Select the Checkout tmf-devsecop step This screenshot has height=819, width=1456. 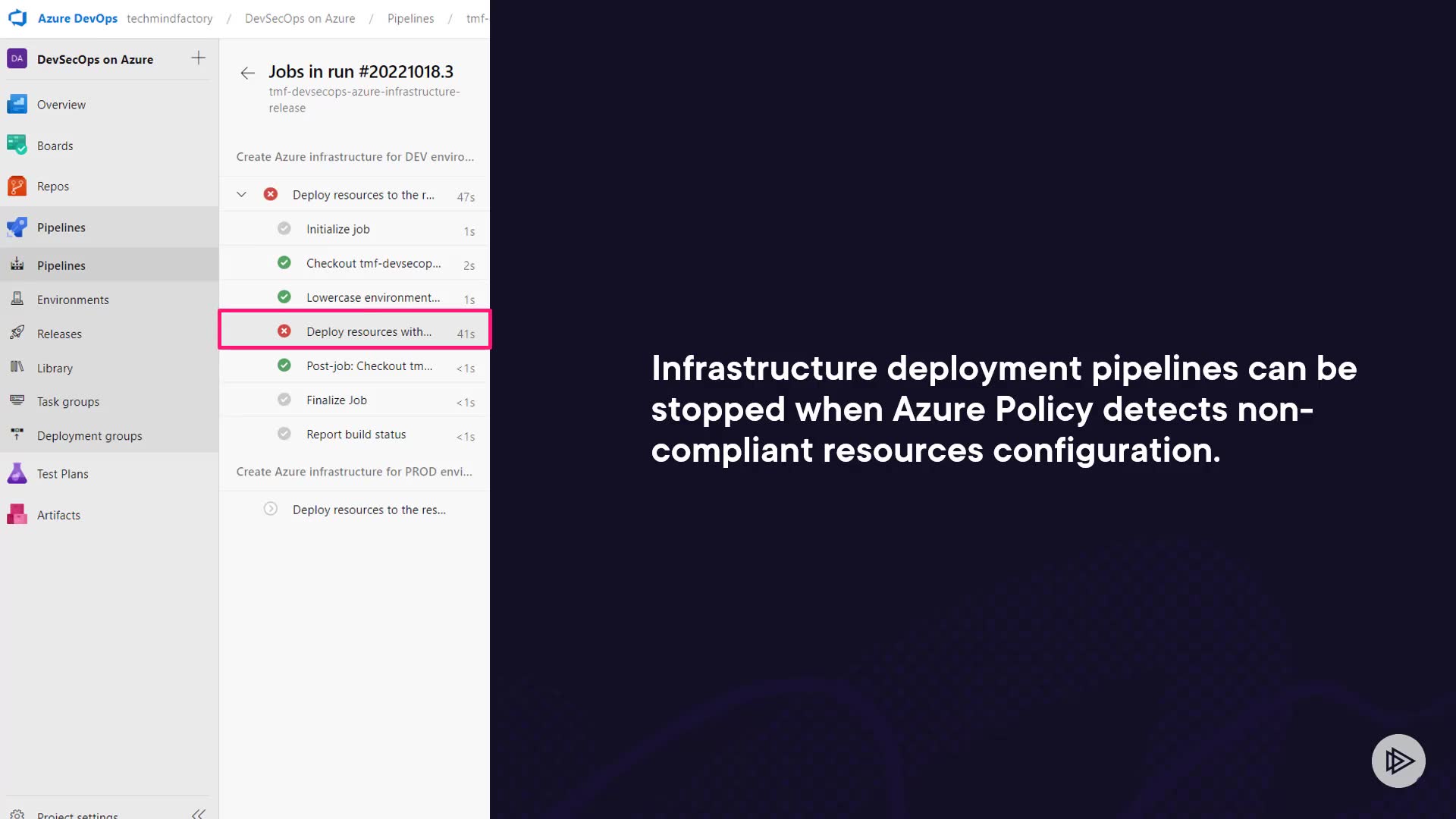click(373, 263)
